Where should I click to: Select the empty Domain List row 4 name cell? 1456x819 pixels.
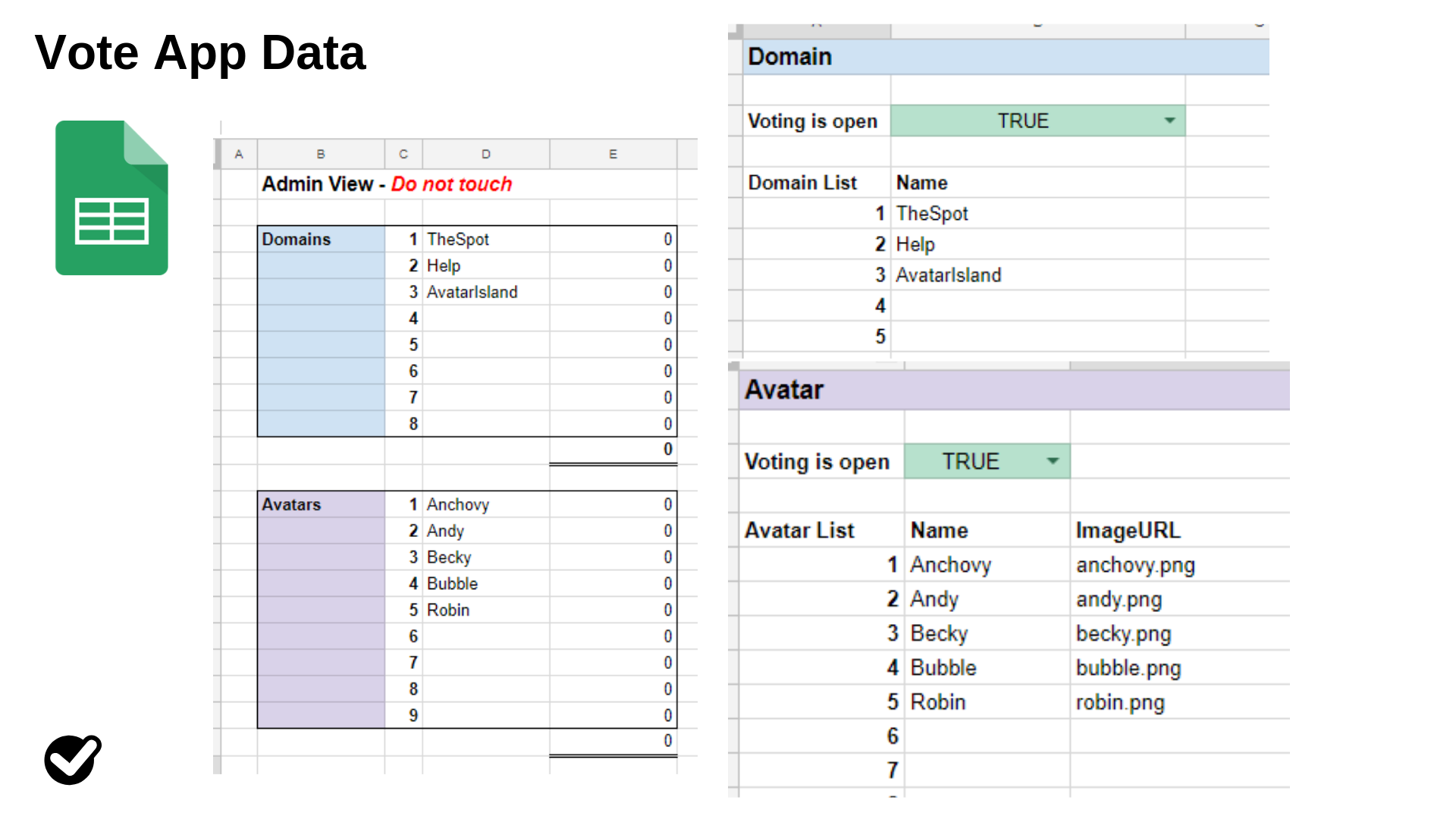coord(1036,306)
